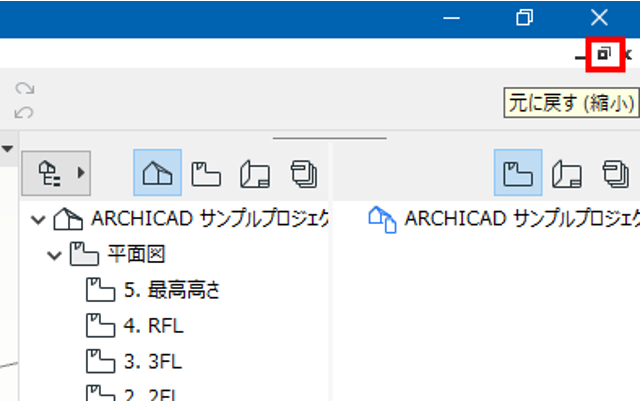Select ARCHICAD サンプルプロジェクト item in right pane

tap(522, 219)
